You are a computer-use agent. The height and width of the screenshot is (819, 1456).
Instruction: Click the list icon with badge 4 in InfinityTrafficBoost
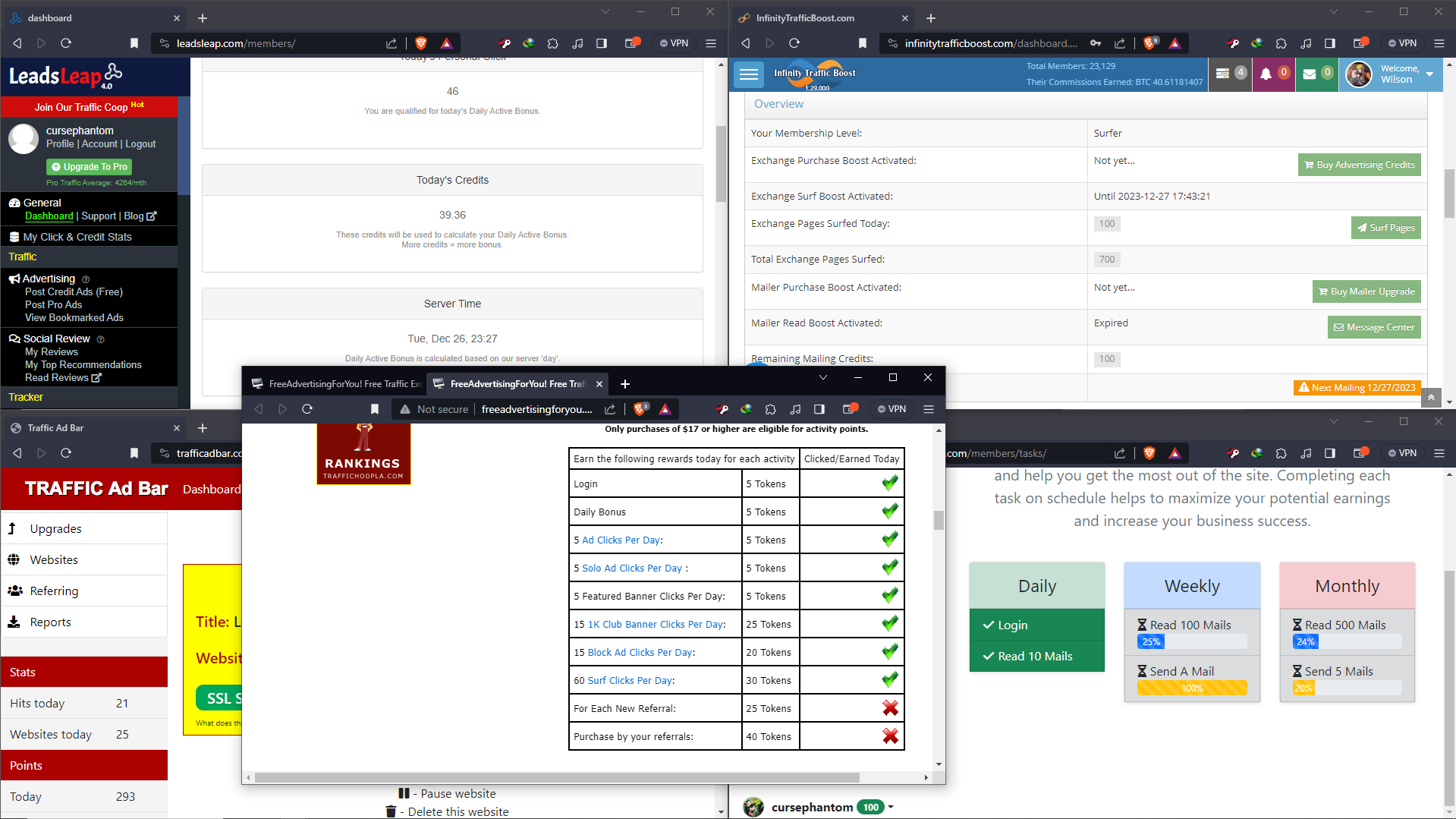click(x=1222, y=74)
